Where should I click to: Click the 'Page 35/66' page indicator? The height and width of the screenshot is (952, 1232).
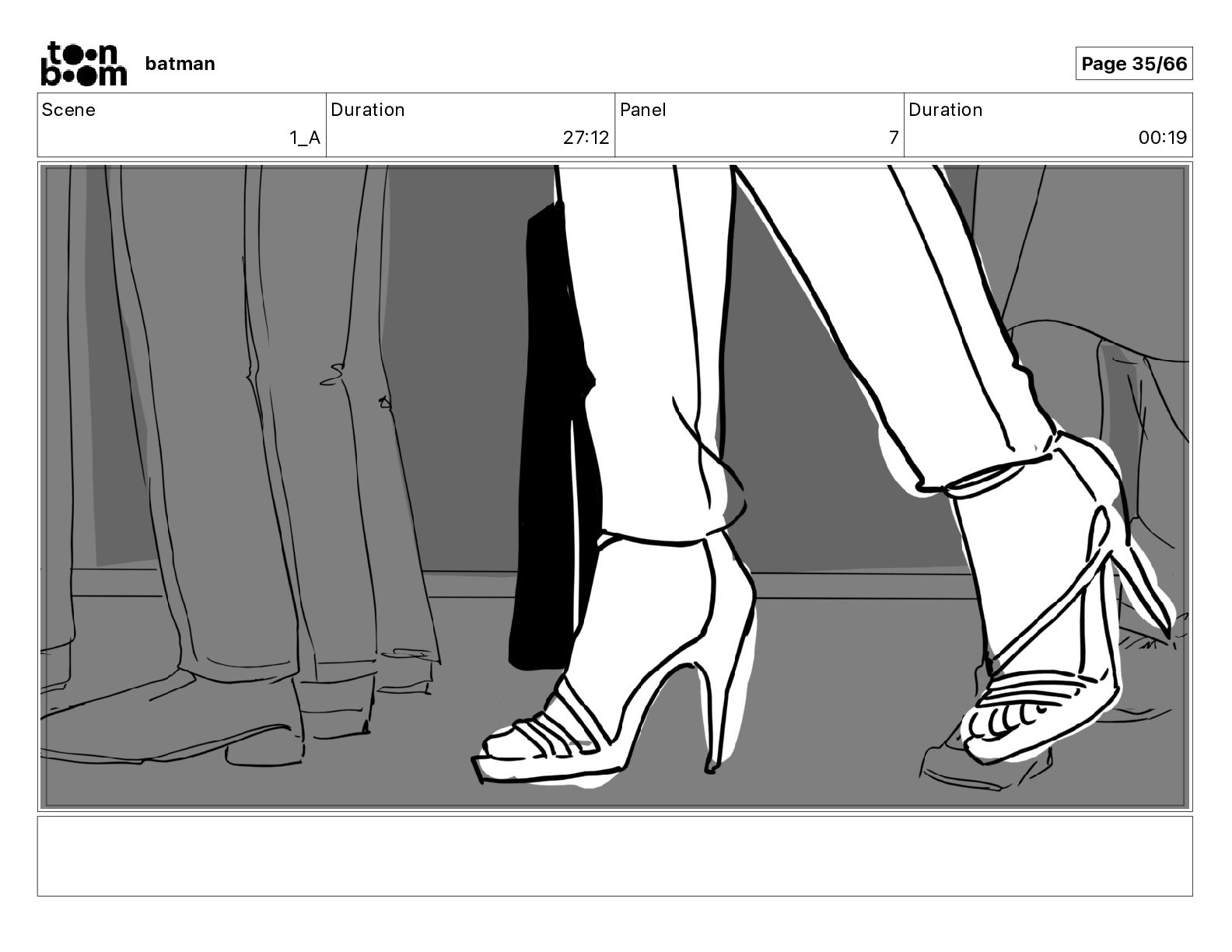pos(1134,64)
